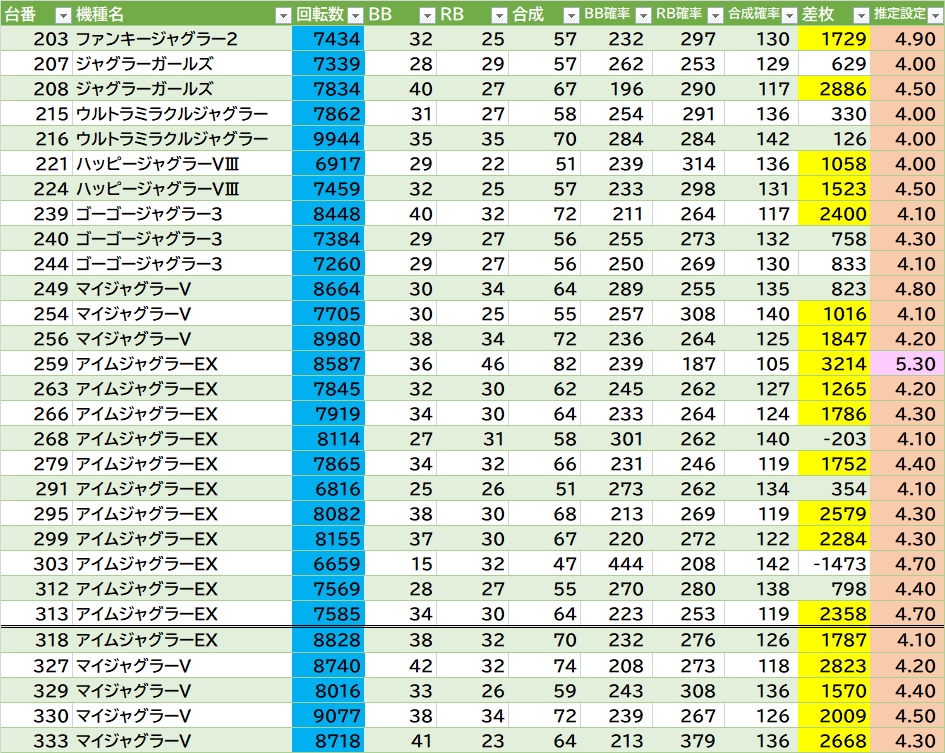Click machine number 249 cell

pos(37,289)
